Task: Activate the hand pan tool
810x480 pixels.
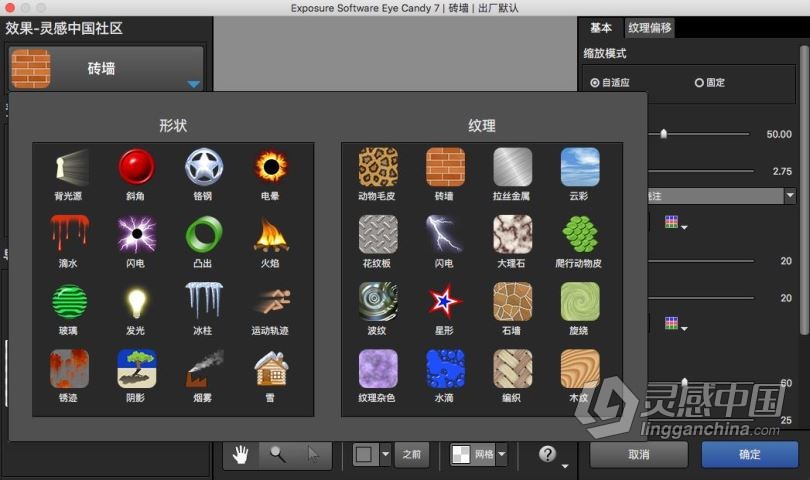Action: click(241, 455)
